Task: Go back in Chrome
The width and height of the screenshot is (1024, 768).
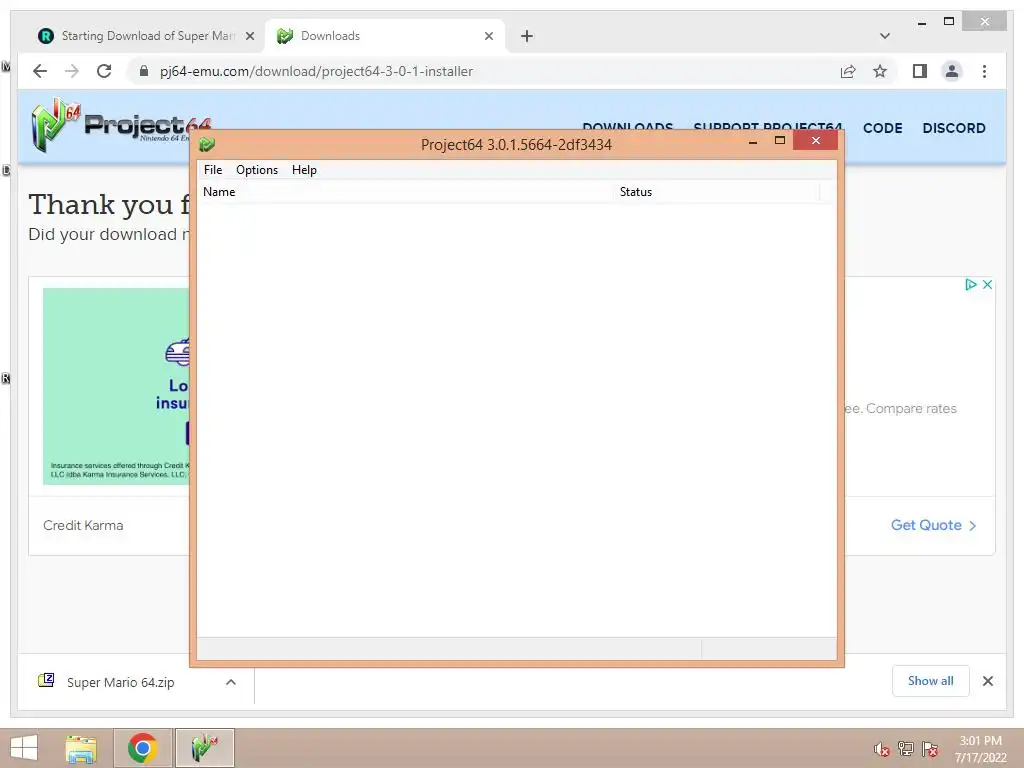Action: click(x=40, y=71)
